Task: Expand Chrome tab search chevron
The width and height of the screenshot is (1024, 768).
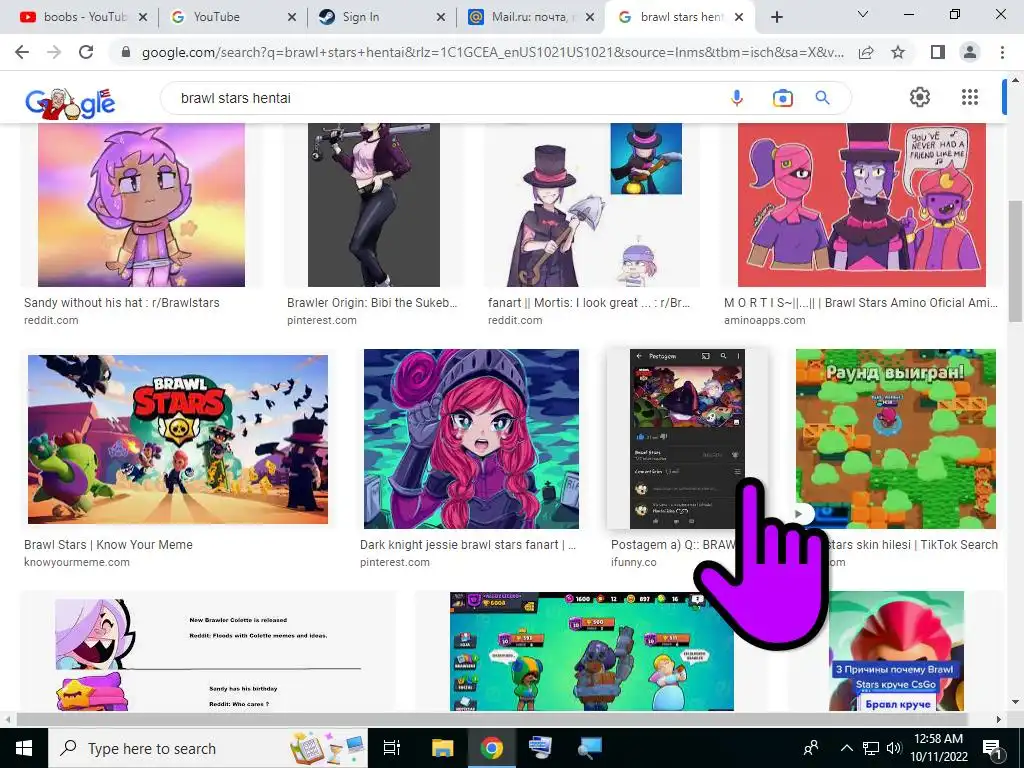Action: (863, 14)
